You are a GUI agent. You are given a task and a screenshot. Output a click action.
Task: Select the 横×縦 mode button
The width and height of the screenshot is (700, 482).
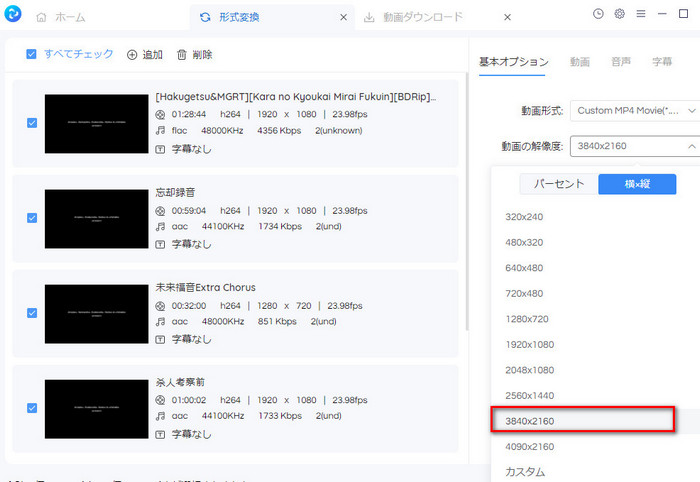point(637,184)
